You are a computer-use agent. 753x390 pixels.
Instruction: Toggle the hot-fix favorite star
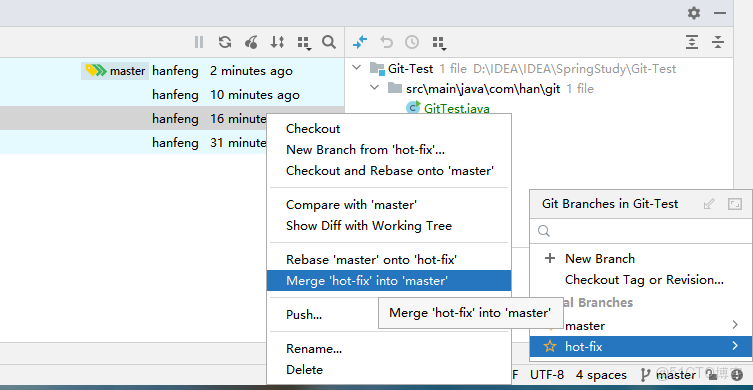[549, 346]
